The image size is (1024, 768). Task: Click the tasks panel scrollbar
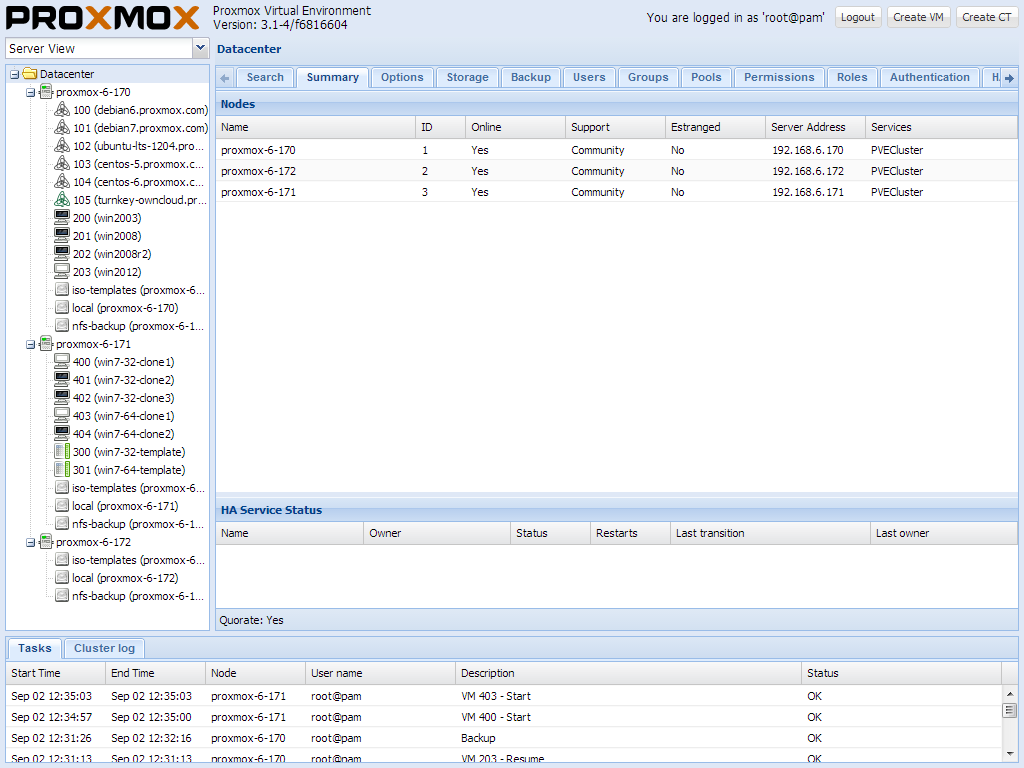coord(1011,712)
